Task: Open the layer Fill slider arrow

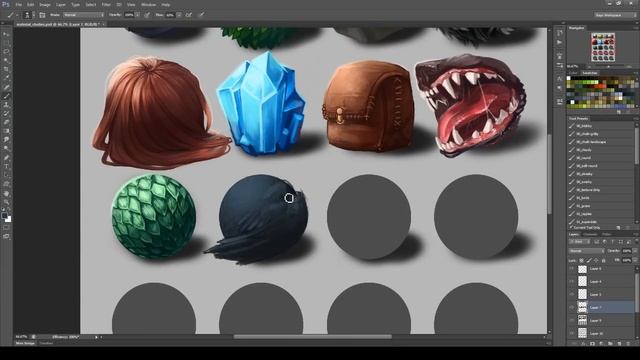Action: click(635, 260)
